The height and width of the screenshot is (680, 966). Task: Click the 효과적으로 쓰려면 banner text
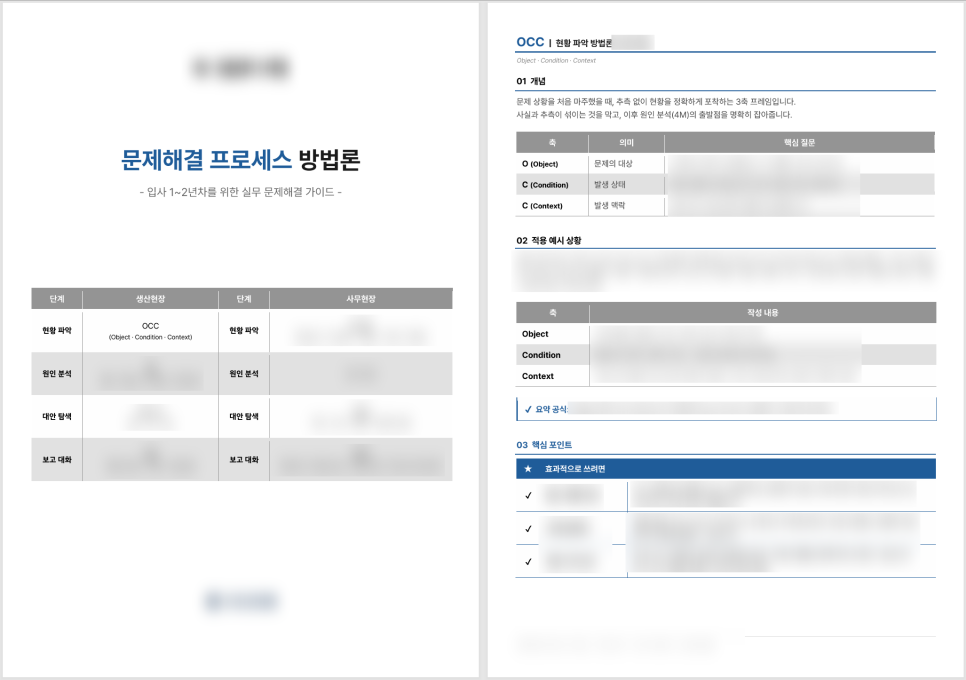click(575, 469)
